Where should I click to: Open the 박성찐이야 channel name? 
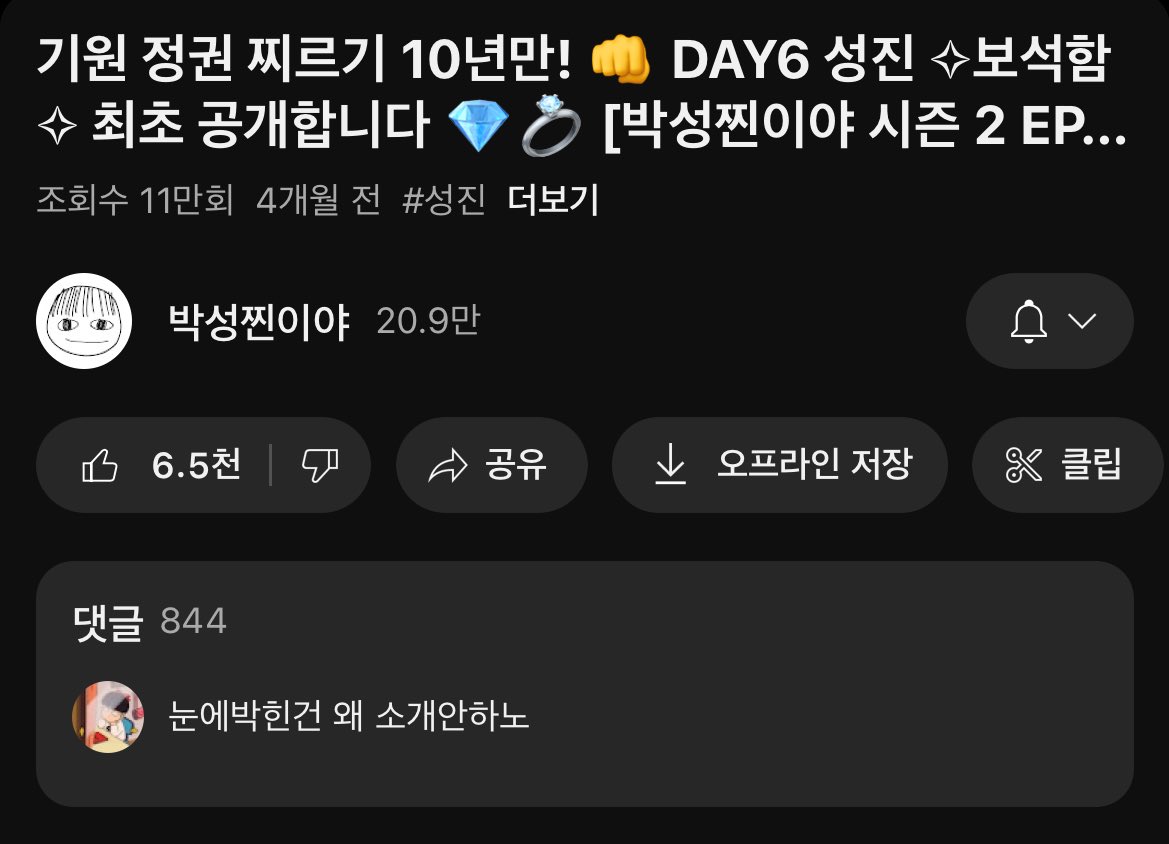259,321
